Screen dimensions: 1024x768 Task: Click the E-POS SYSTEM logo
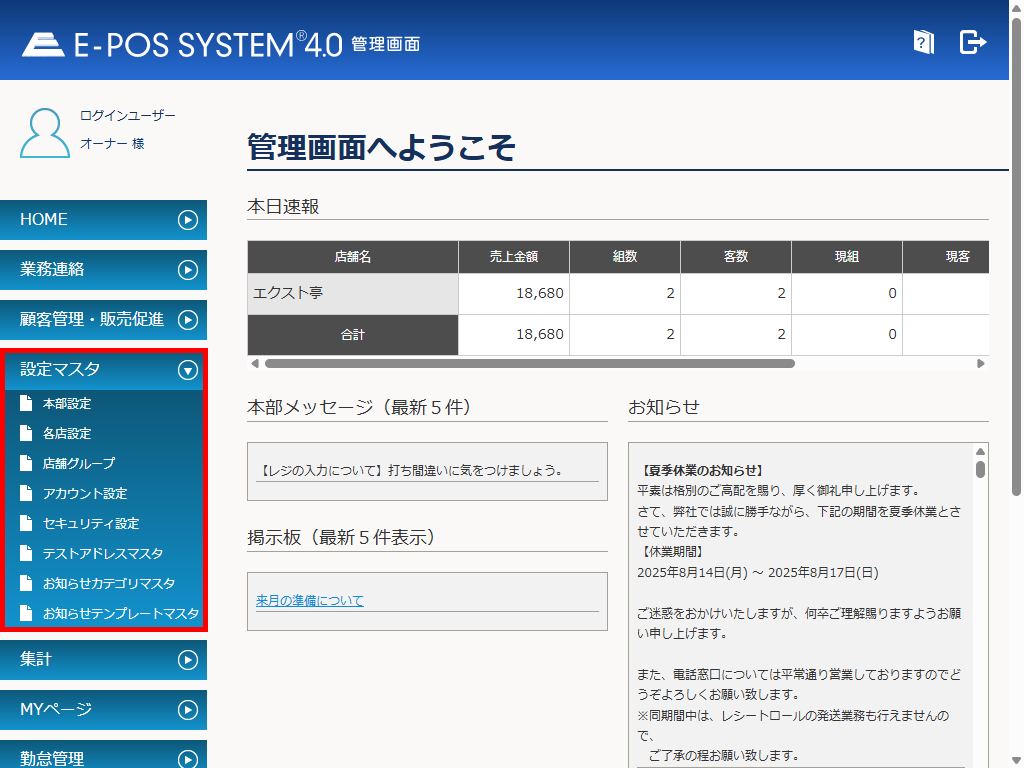182,44
